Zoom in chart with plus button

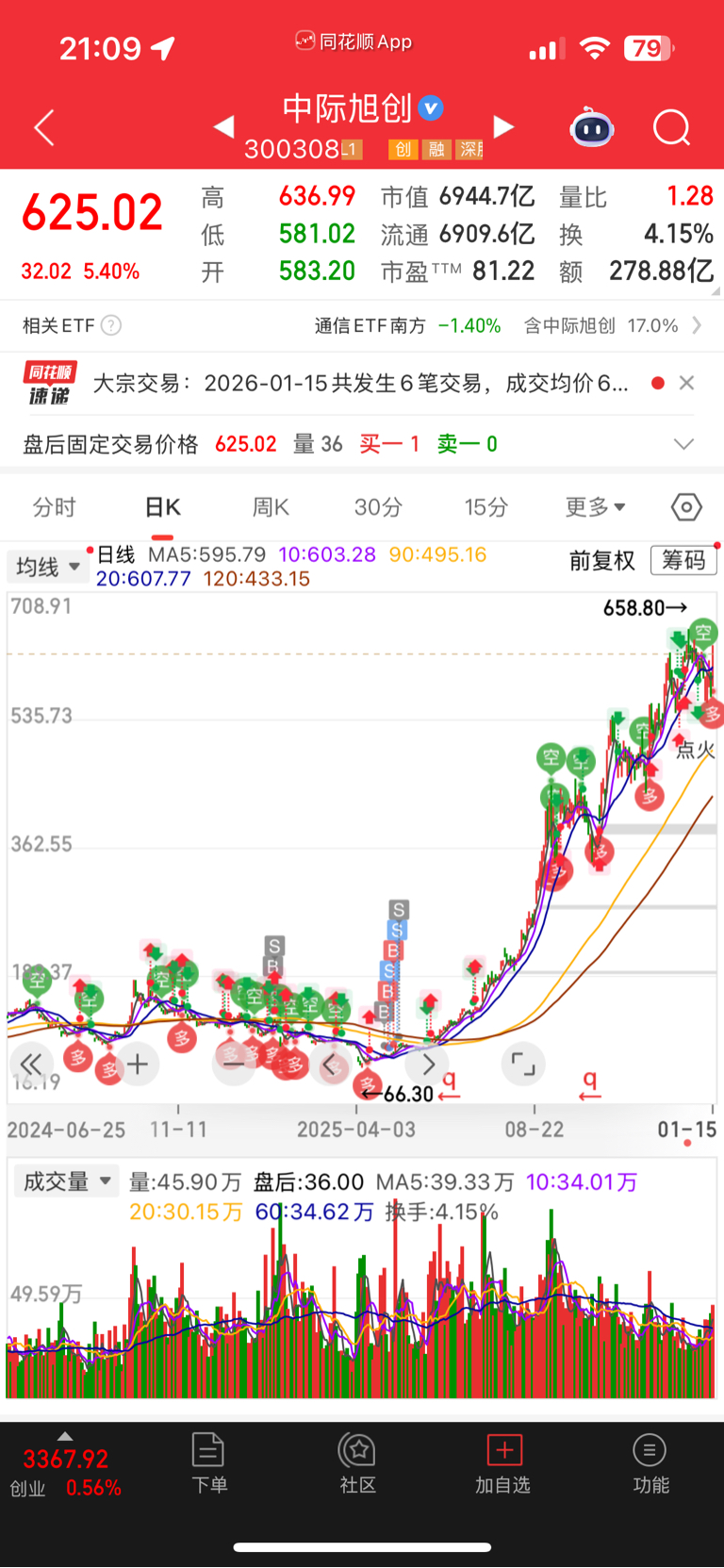(x=138, y=1065)
